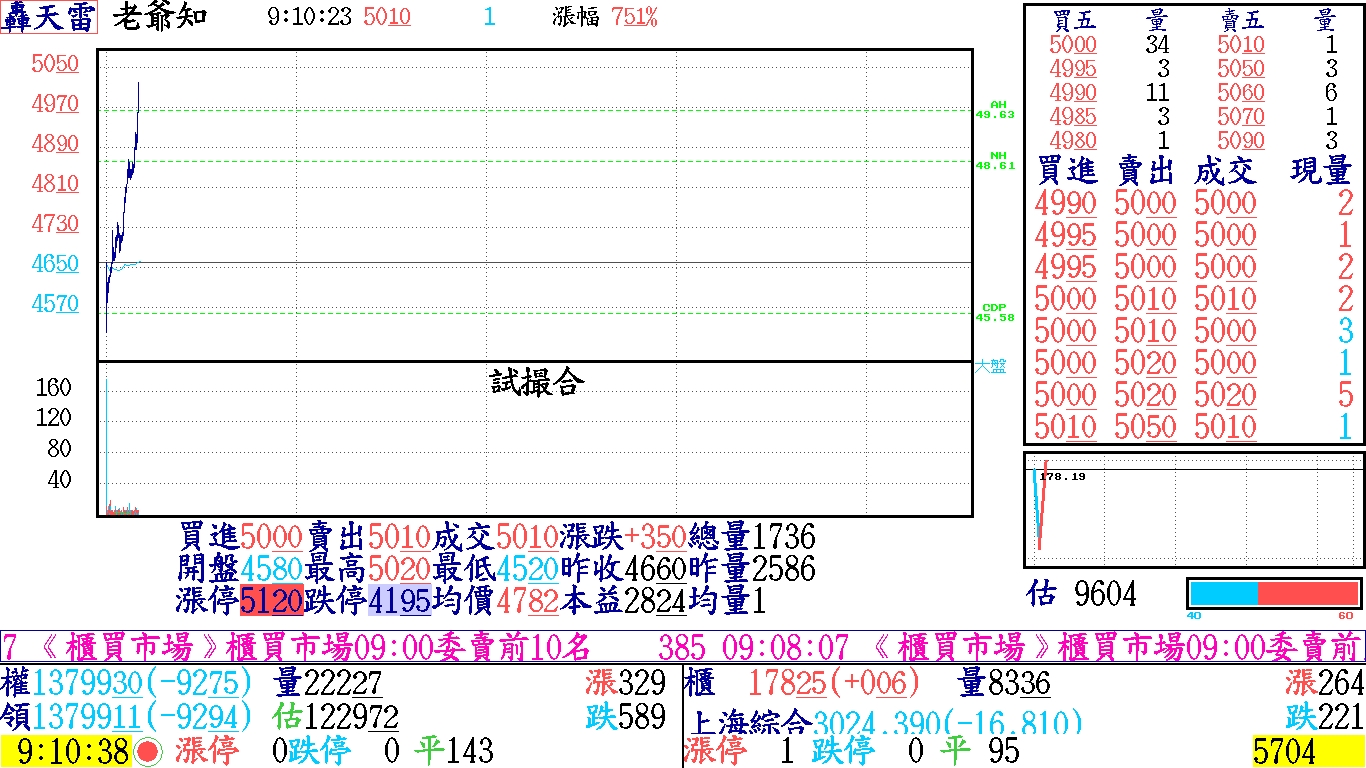The height and width of the screenshot is (768, 1366).
Task: Click the 買五 column header
Action: click(1074, 20)
